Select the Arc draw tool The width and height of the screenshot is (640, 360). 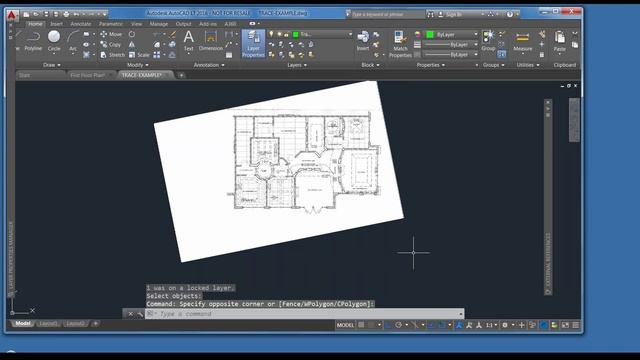[x=73, y=41]
